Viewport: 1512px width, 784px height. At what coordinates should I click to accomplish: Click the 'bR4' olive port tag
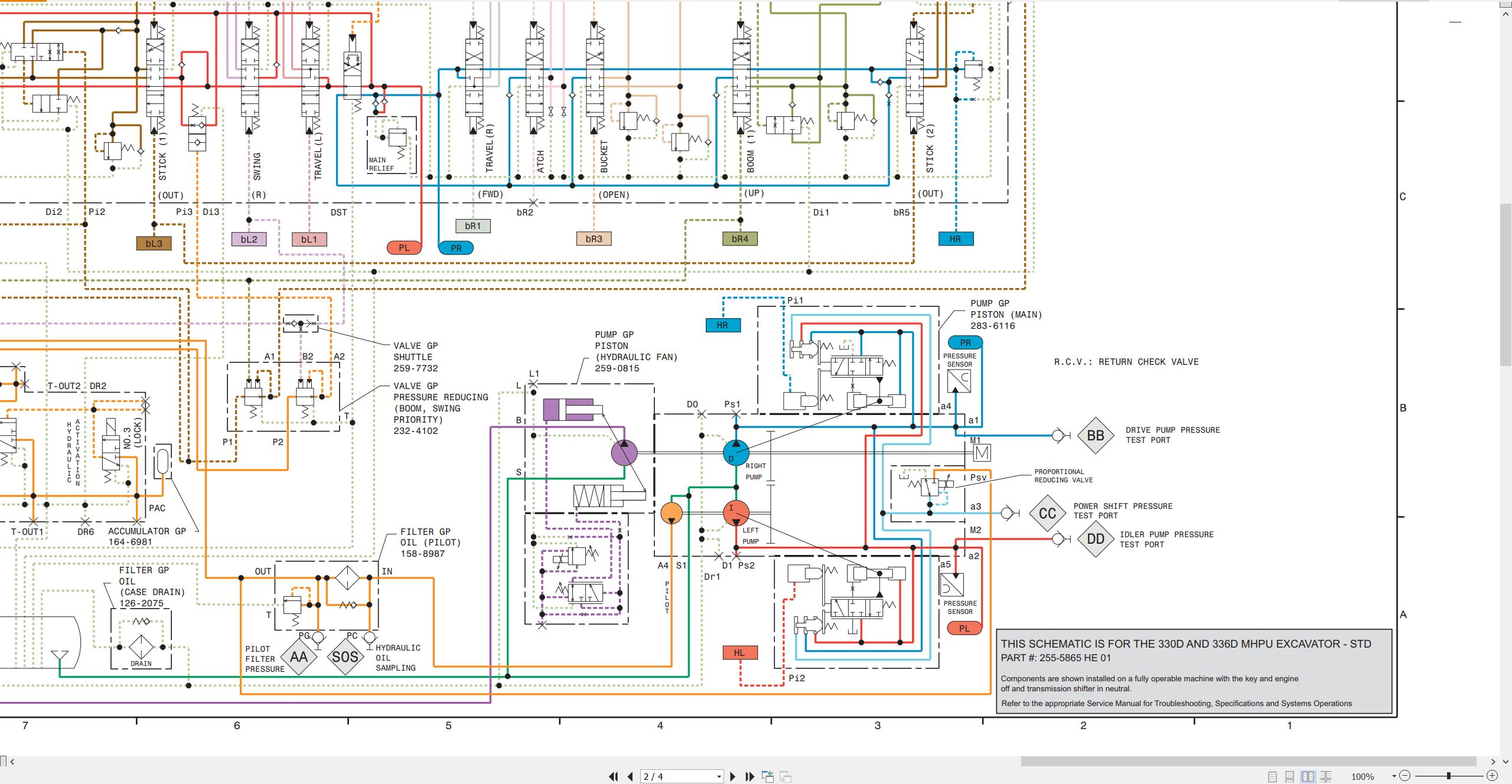pos(740,239)
